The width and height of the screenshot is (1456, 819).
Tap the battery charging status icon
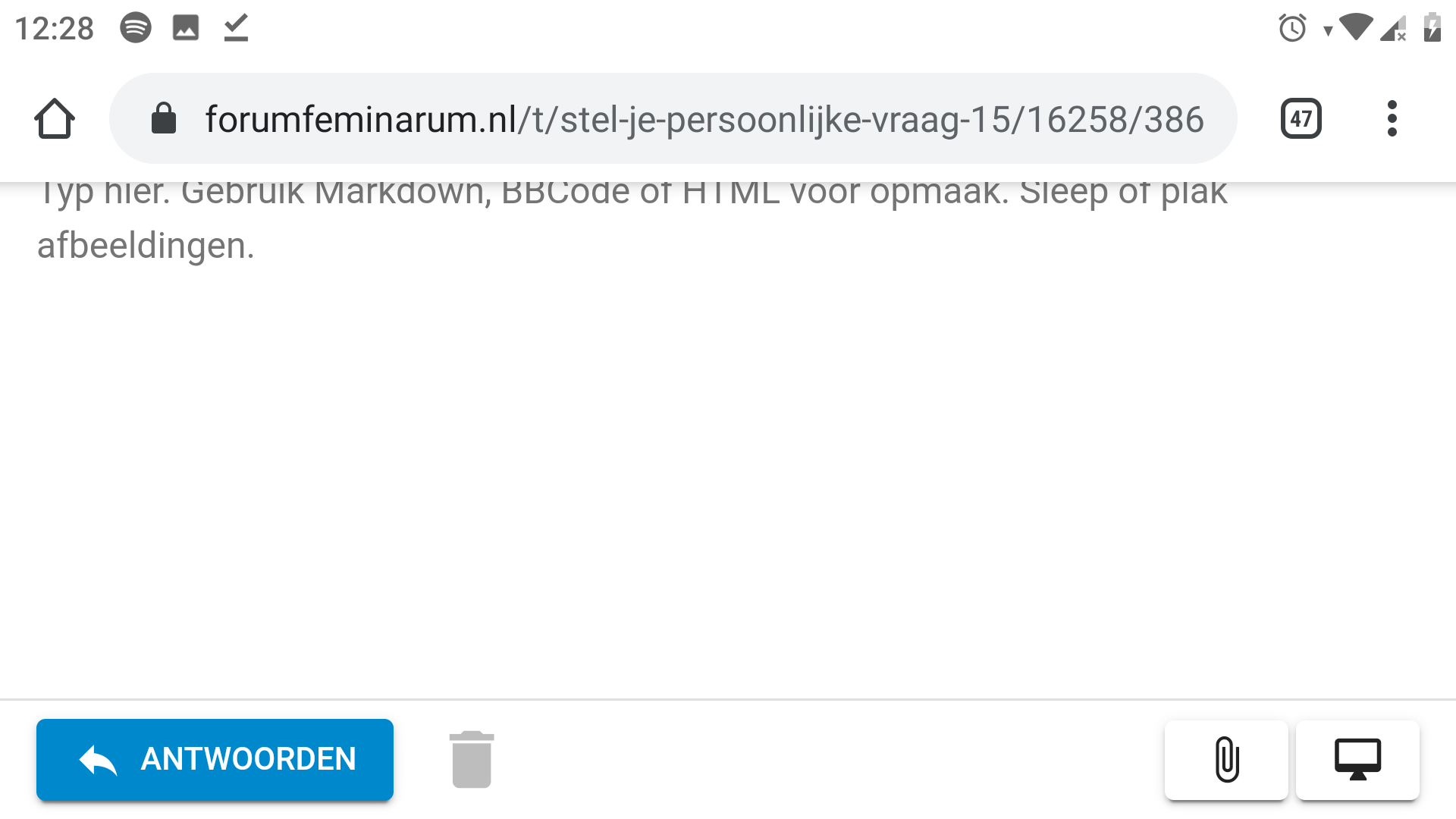coord(1432,28)
